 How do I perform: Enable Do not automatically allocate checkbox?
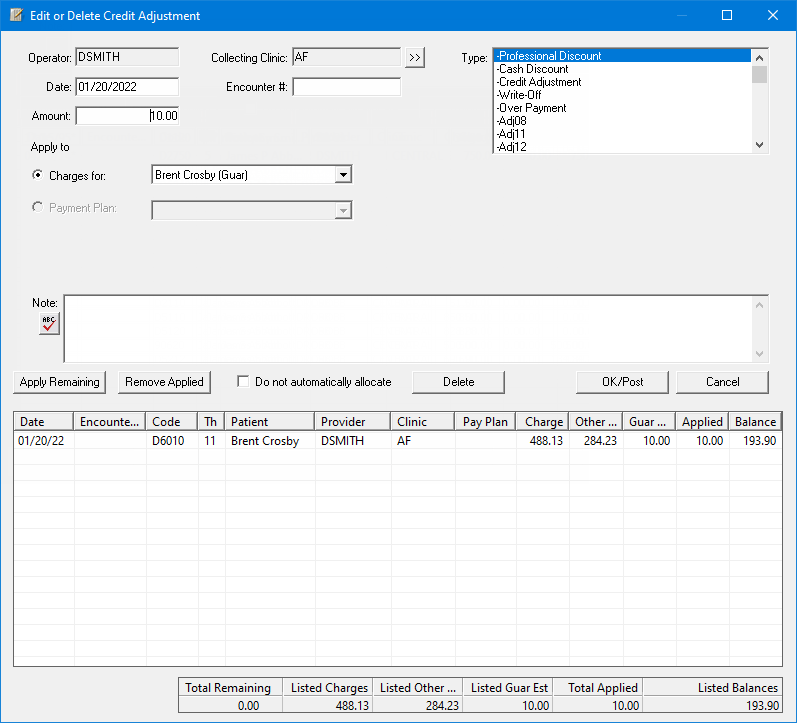[x=243, y=382]
